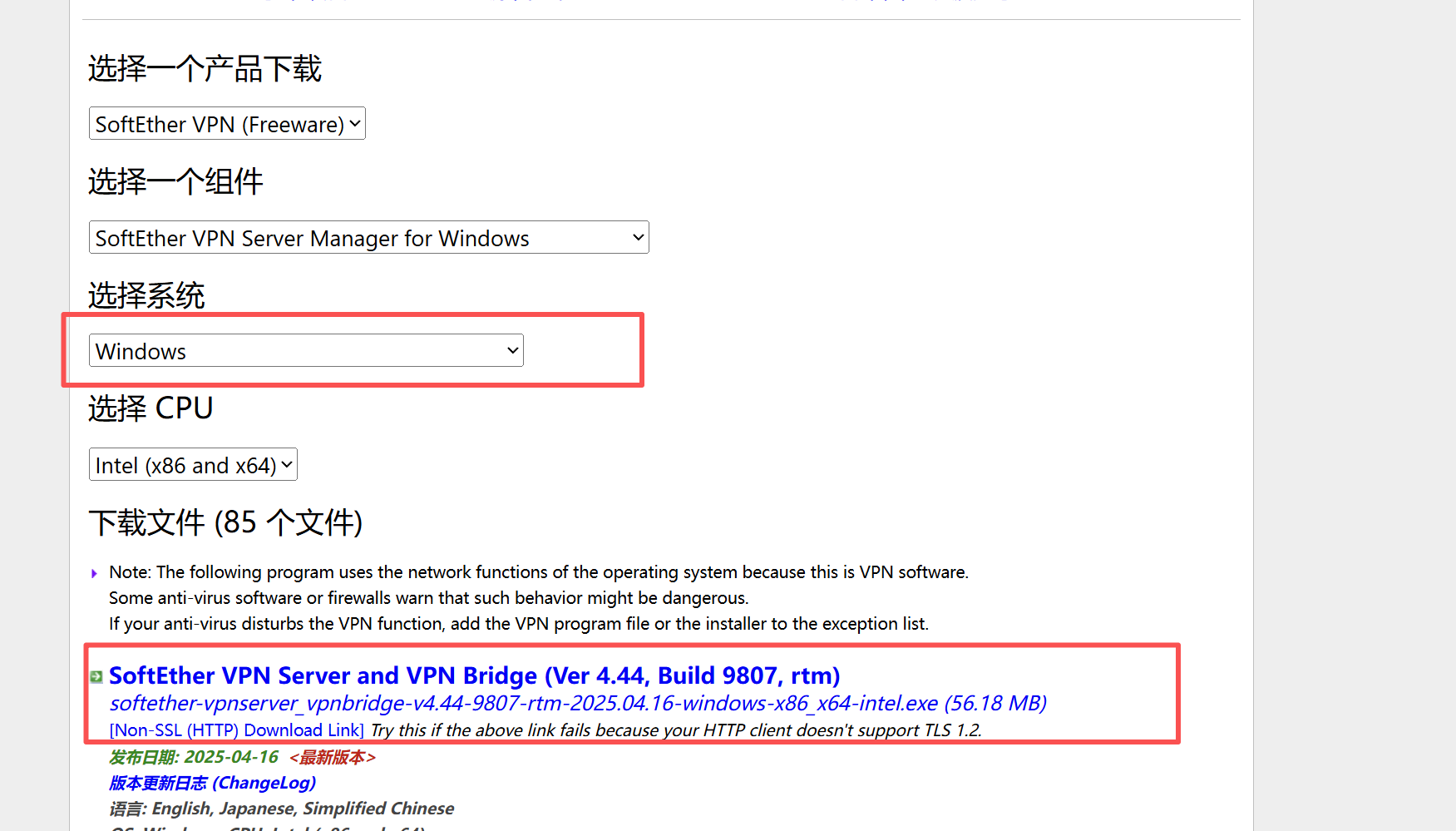The image size is (1456, 831).
Task: Click the Non-SSL (HTTP) Download Link
Action: pos(236,730)
